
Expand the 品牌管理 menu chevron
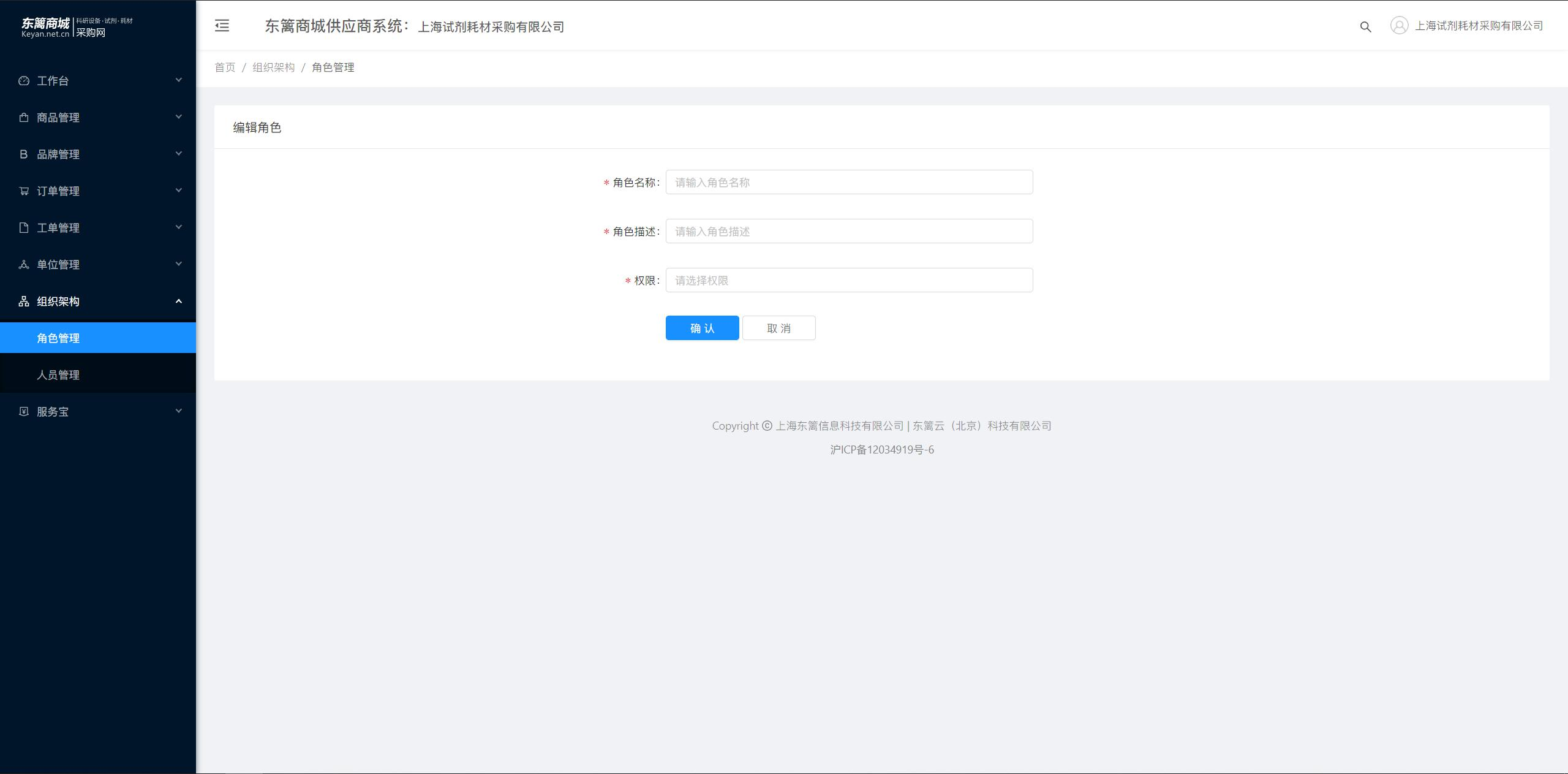[x=179, y=153]
